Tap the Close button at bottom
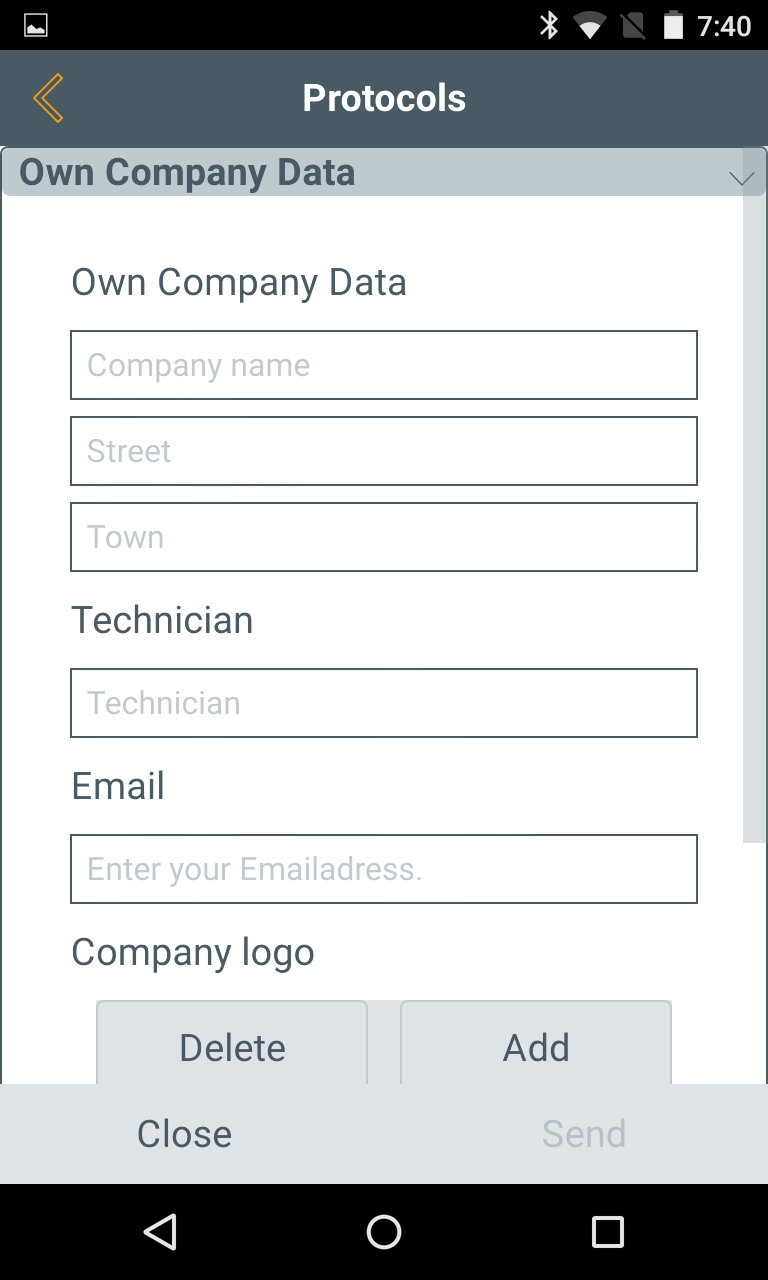This screenshot has width=768, height=1280. click(185, 1133)
